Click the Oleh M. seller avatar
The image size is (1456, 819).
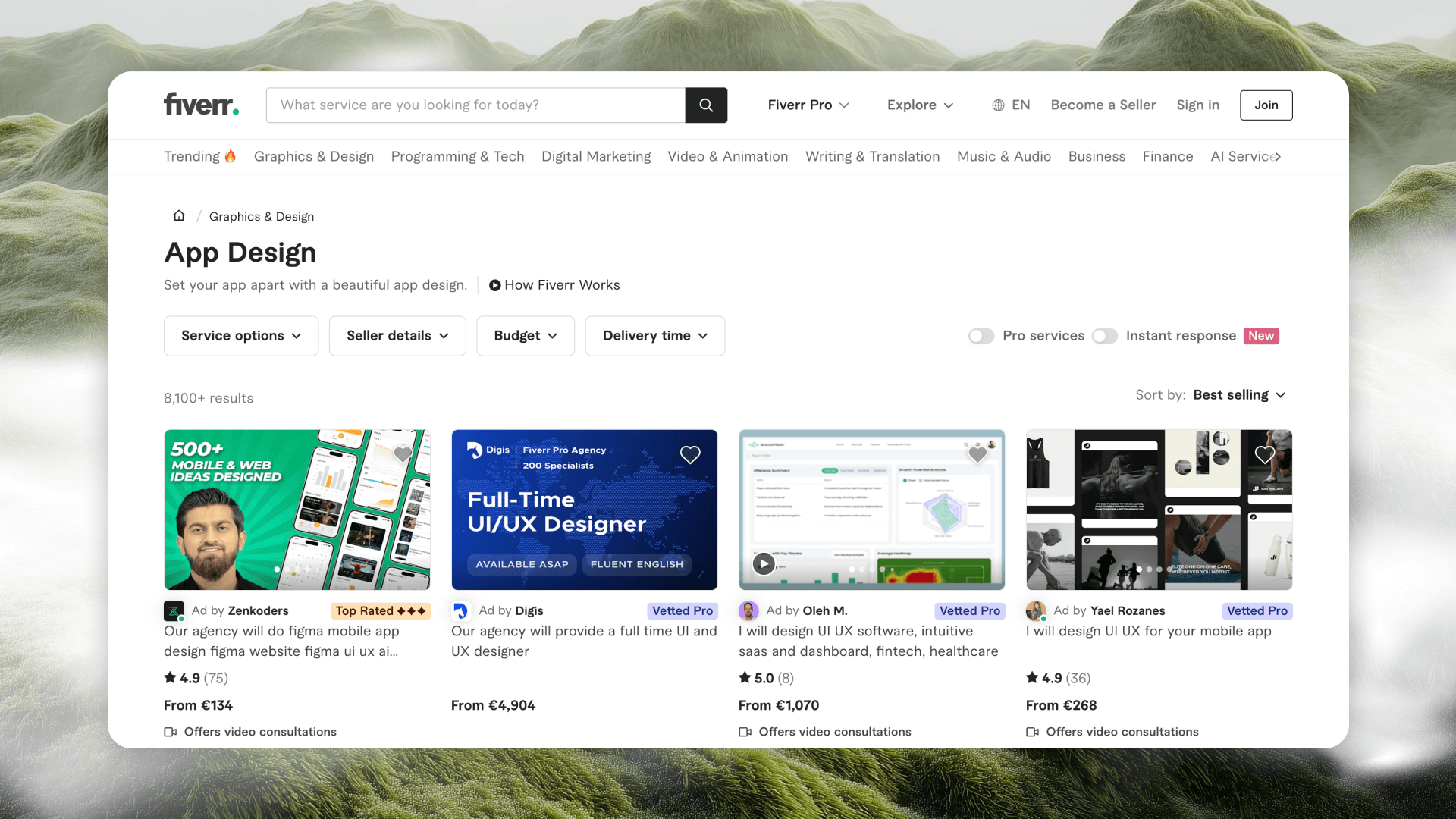pos(748,610)
